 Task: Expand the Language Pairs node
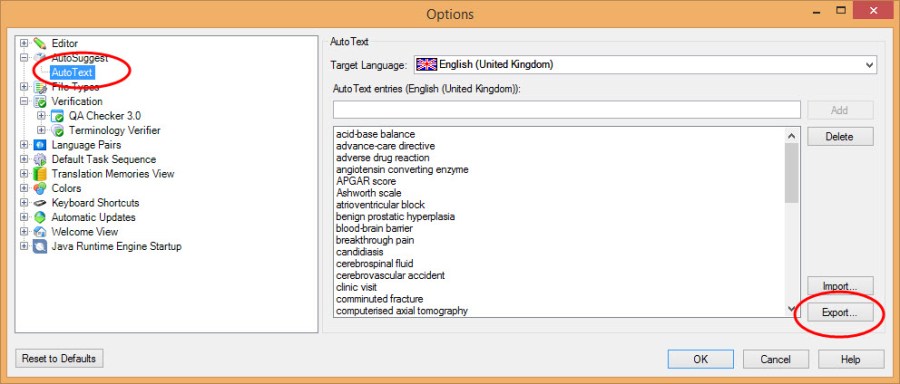click(x=24, y=145)
